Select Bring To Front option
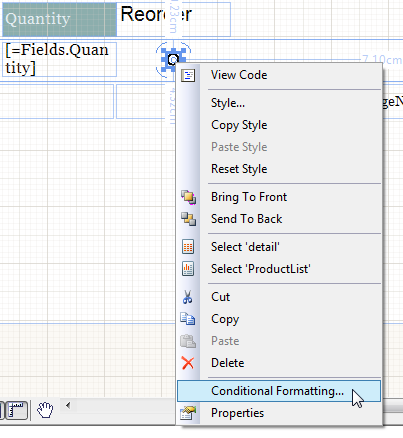This screenshot has height=438, width=403. [279, 197]
